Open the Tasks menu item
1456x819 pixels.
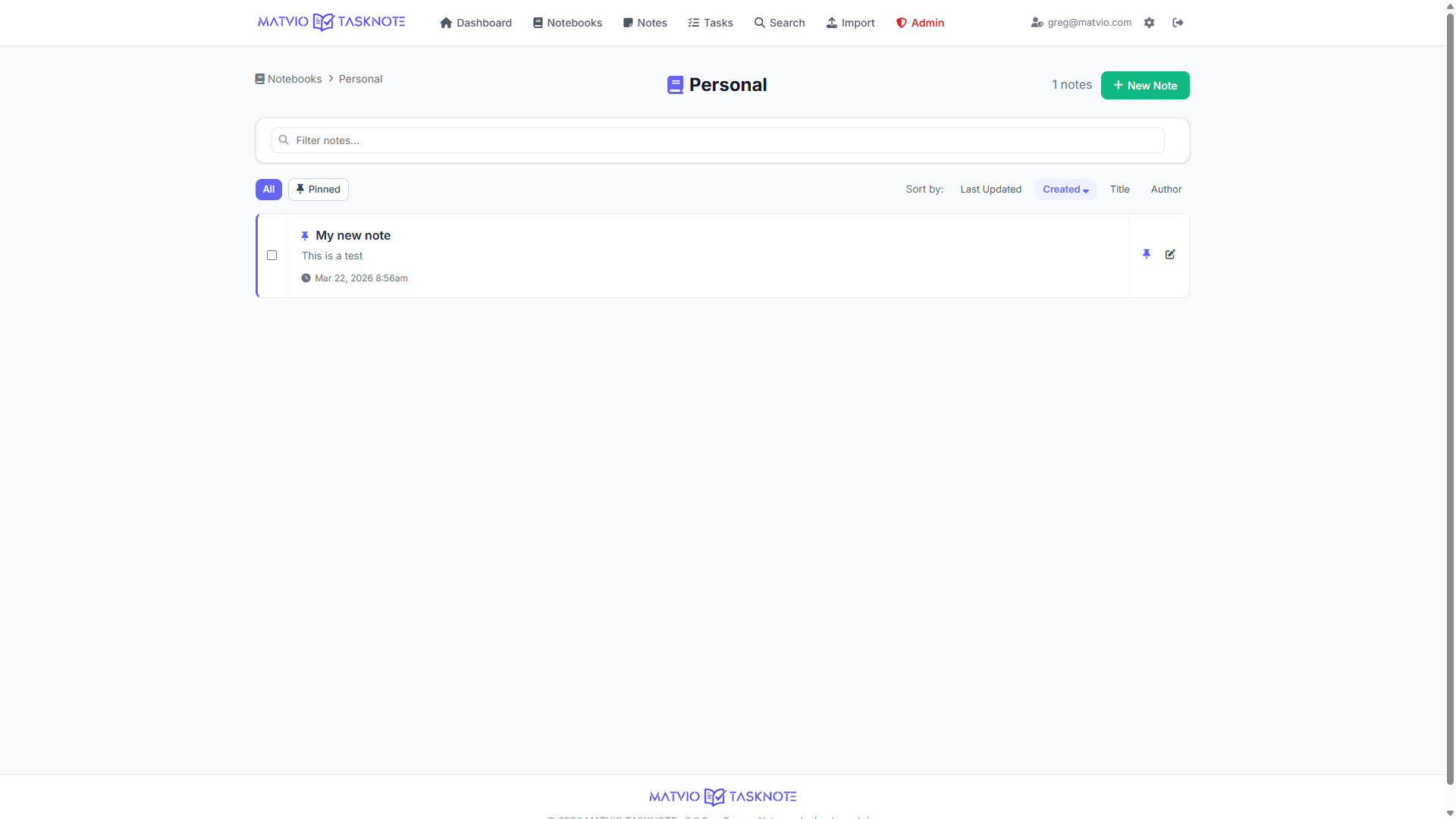pyautogui.click(x=711, y=23)
